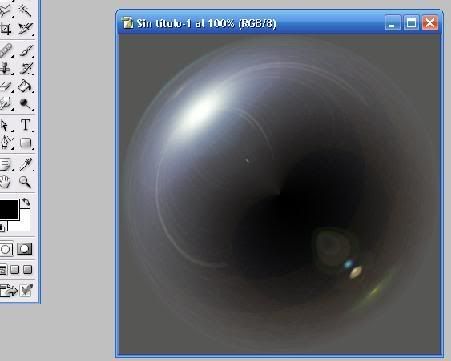This screenshot has width=451, height=361.
Task: Select the Zoom magnifier tool
Action: 25,182
